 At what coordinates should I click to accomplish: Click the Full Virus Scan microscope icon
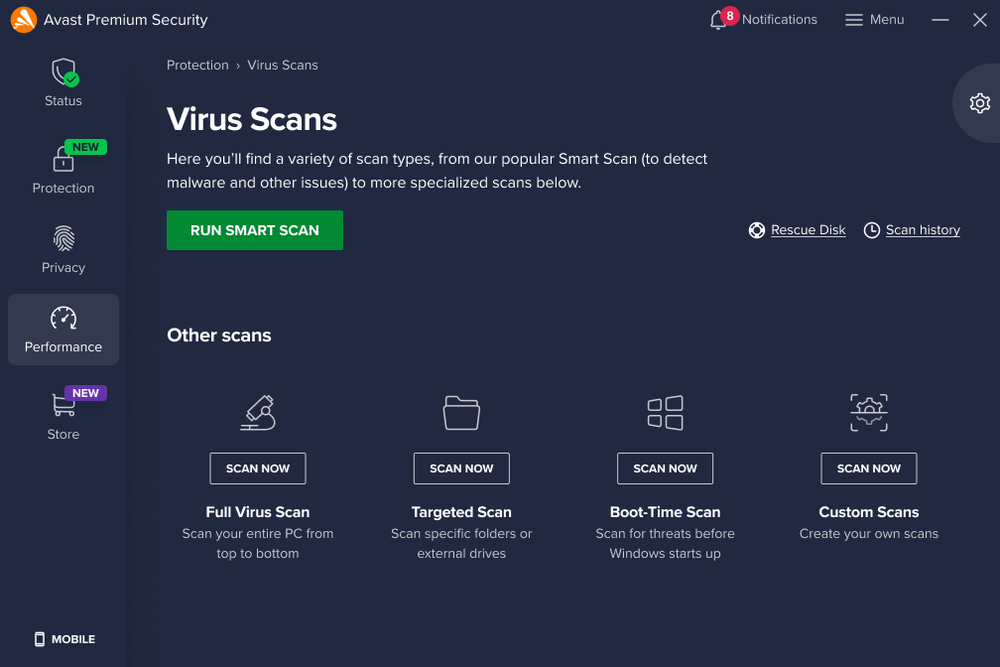click(x=257, y=412)
